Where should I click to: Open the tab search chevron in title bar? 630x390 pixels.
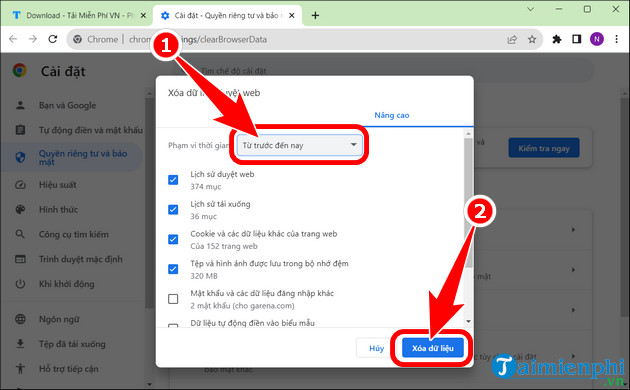click(x=530, y=9)
